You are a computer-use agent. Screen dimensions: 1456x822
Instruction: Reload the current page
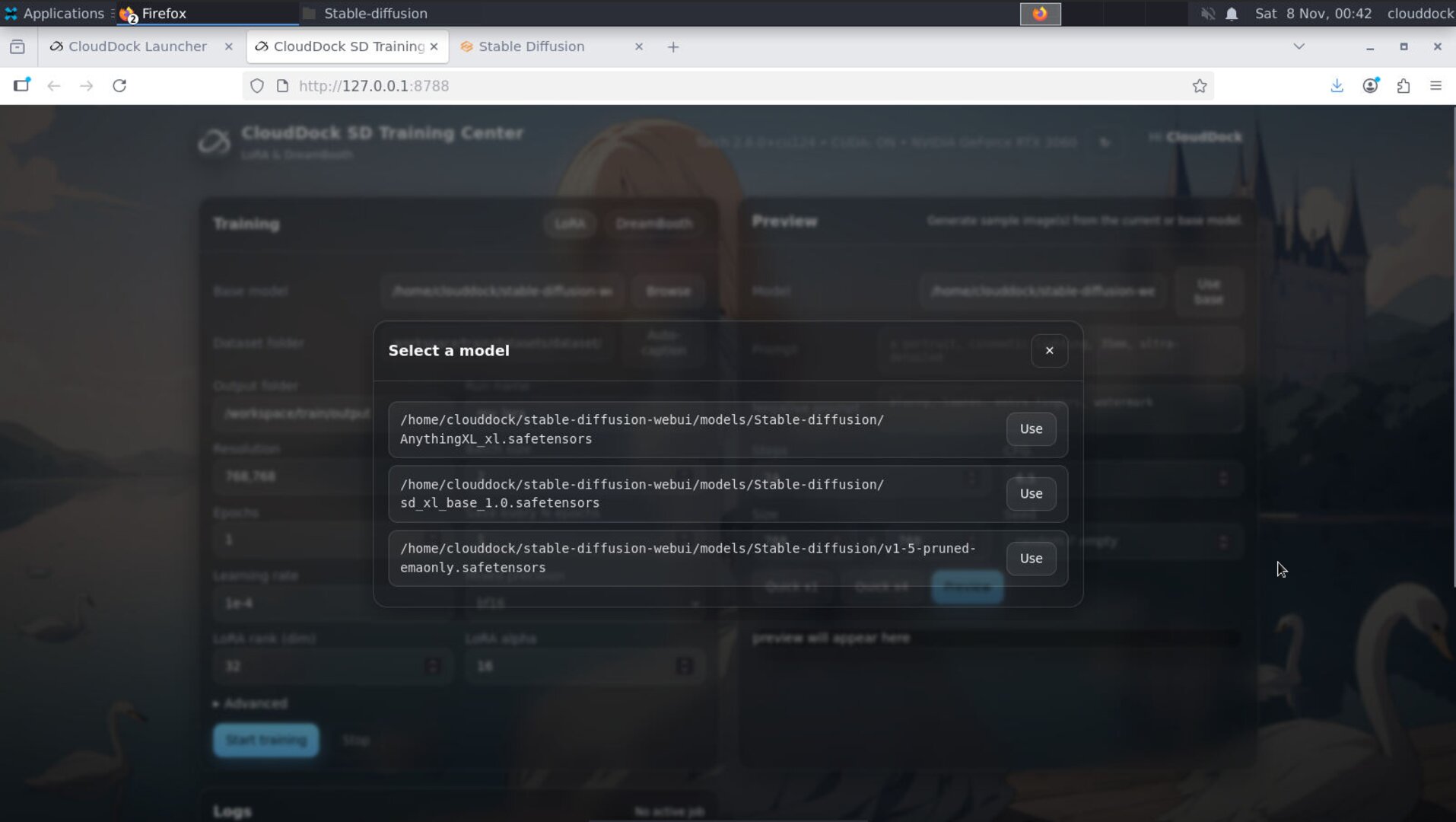pos(120,86)
